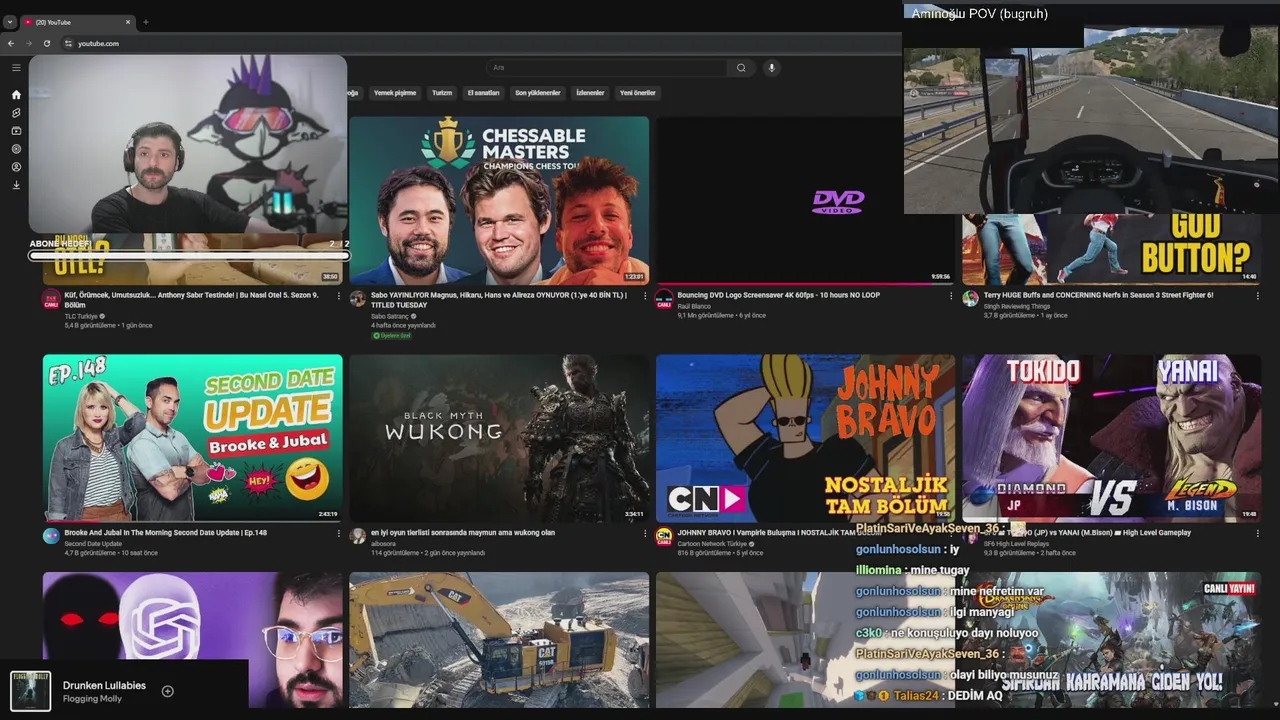Viewport: 1280px width, 720px height.
Task: Go to Home in YouTube sidebar
Action: [x=16, y=95]
